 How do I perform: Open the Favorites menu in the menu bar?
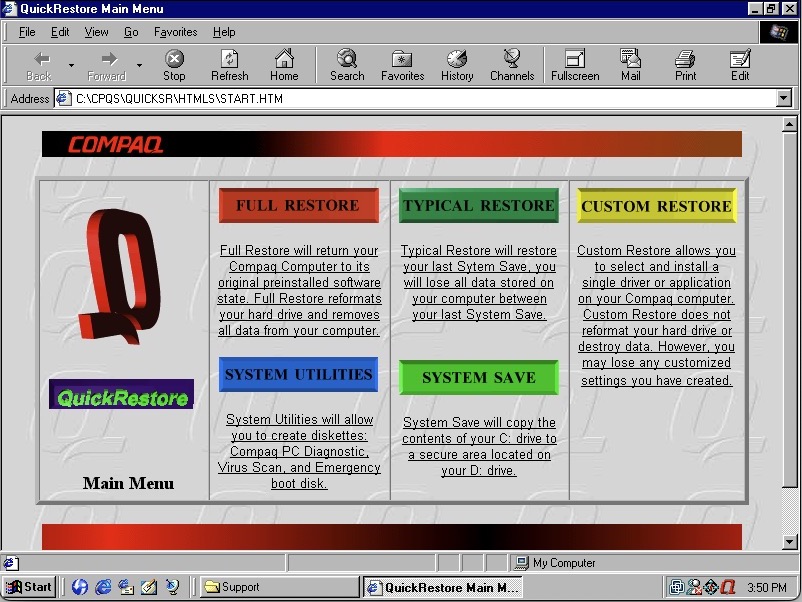tap(175, 32)
